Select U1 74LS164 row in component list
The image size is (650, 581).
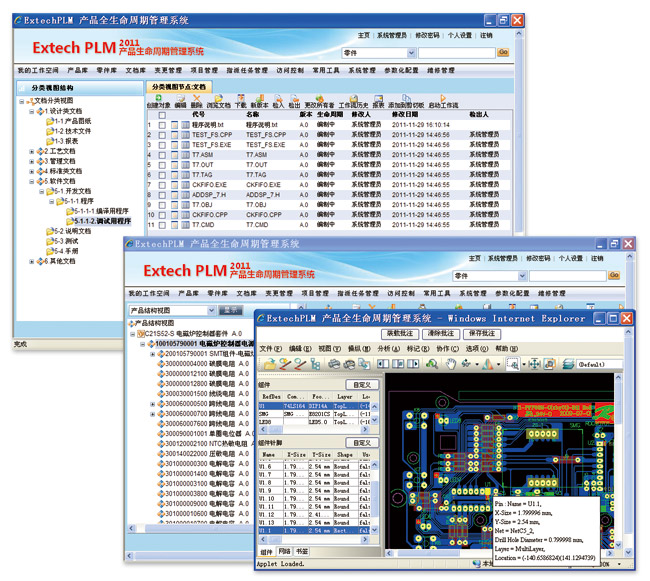point(314,406)
